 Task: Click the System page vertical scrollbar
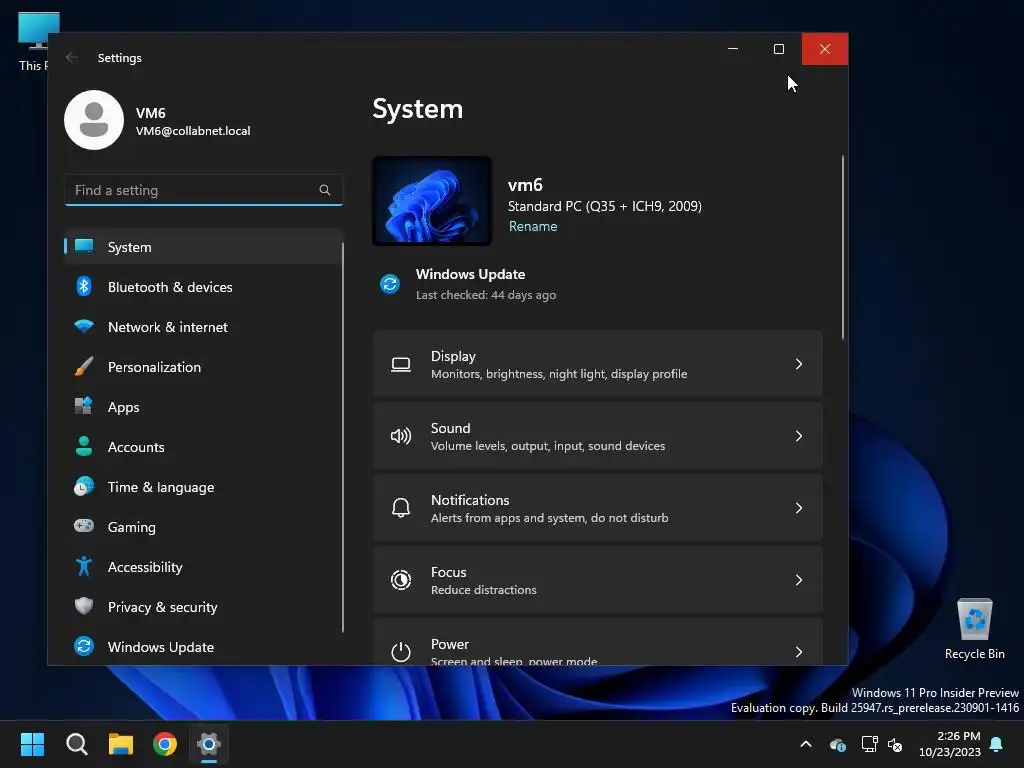point(842,248)
